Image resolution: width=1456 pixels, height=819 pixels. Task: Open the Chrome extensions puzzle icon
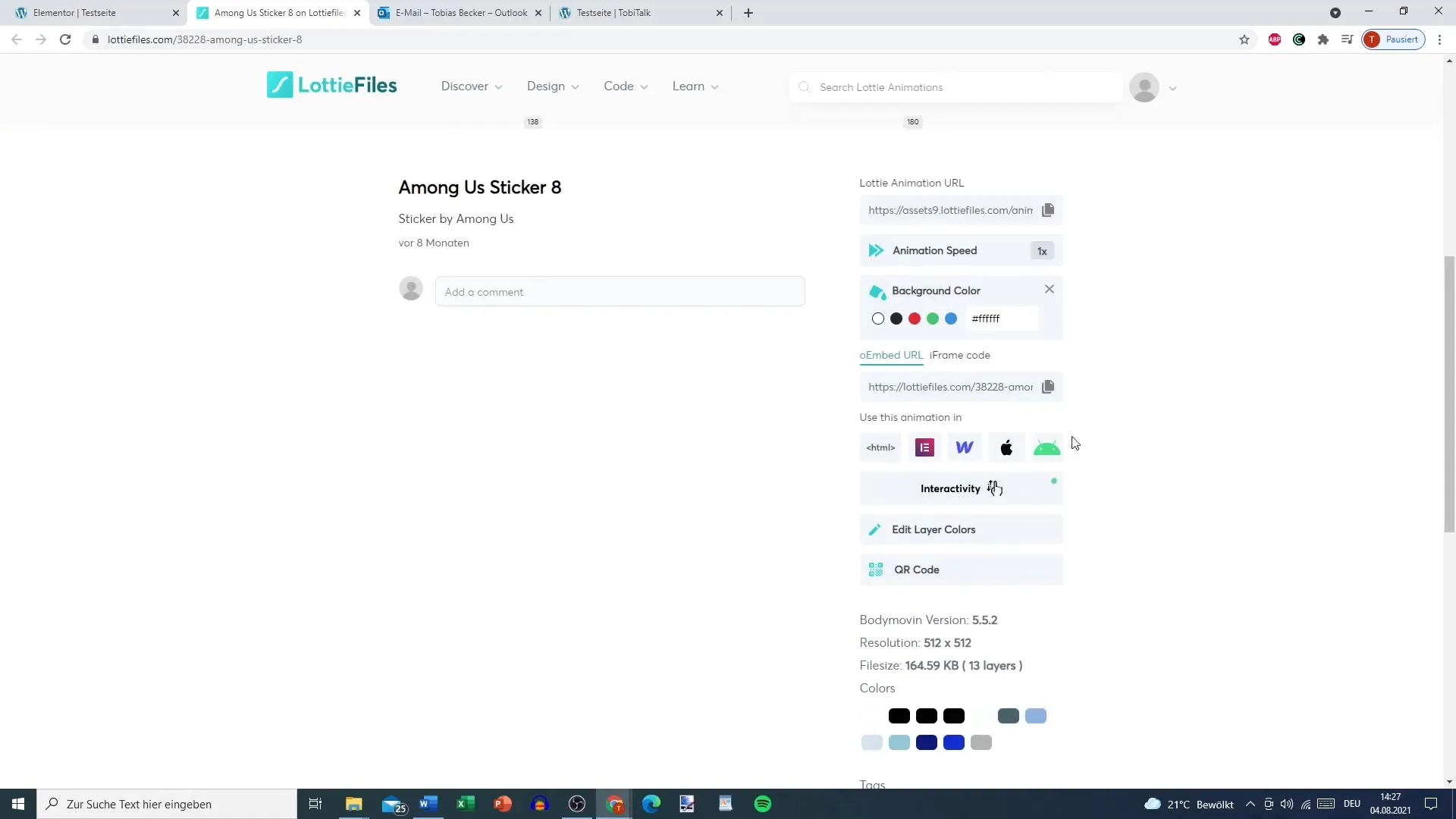(1323, 39)
